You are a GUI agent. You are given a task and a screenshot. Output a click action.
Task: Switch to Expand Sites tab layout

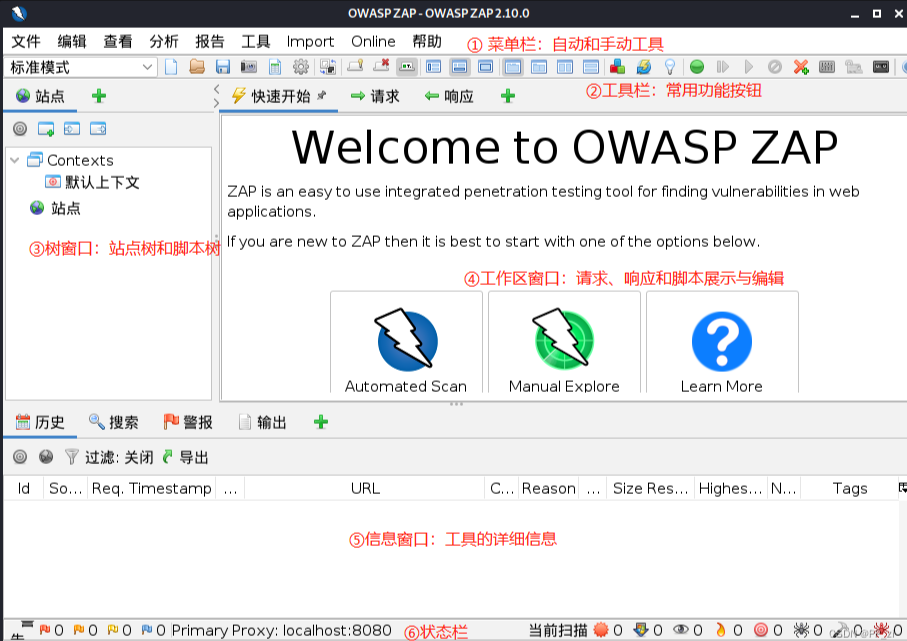point(433,67)
